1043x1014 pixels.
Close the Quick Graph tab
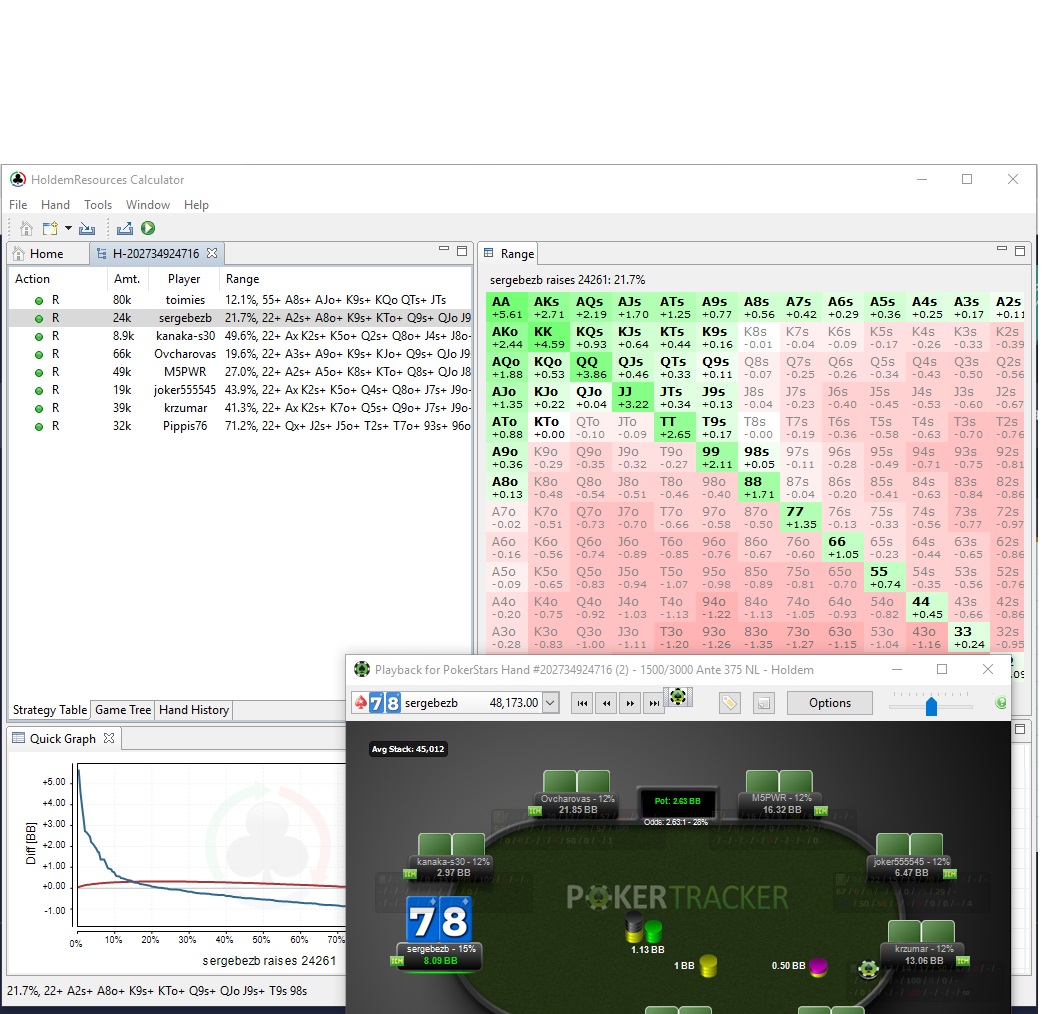point(109,738)
